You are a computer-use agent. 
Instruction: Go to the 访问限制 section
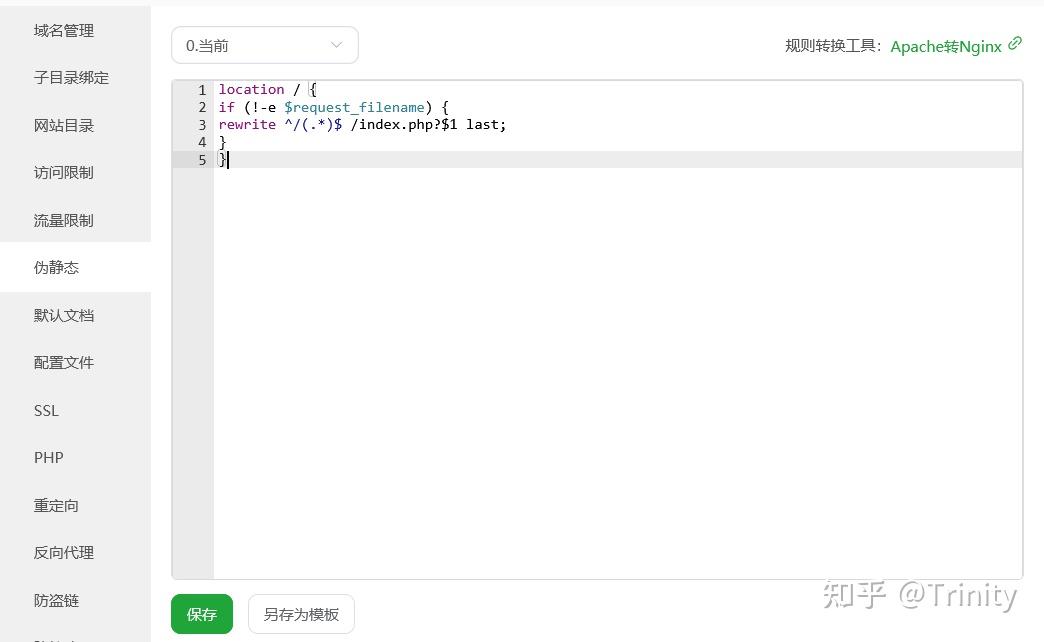click(x=63, y=172)
